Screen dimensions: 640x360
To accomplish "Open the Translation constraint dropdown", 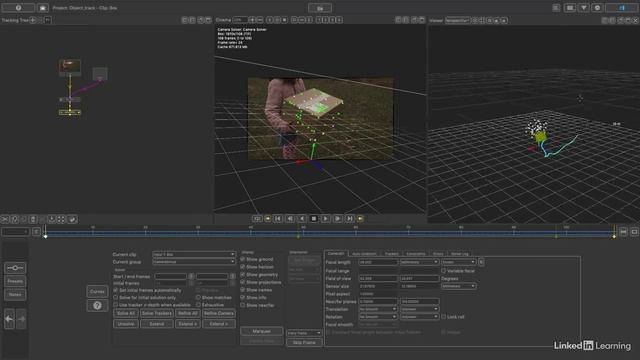I will (419, 309).
